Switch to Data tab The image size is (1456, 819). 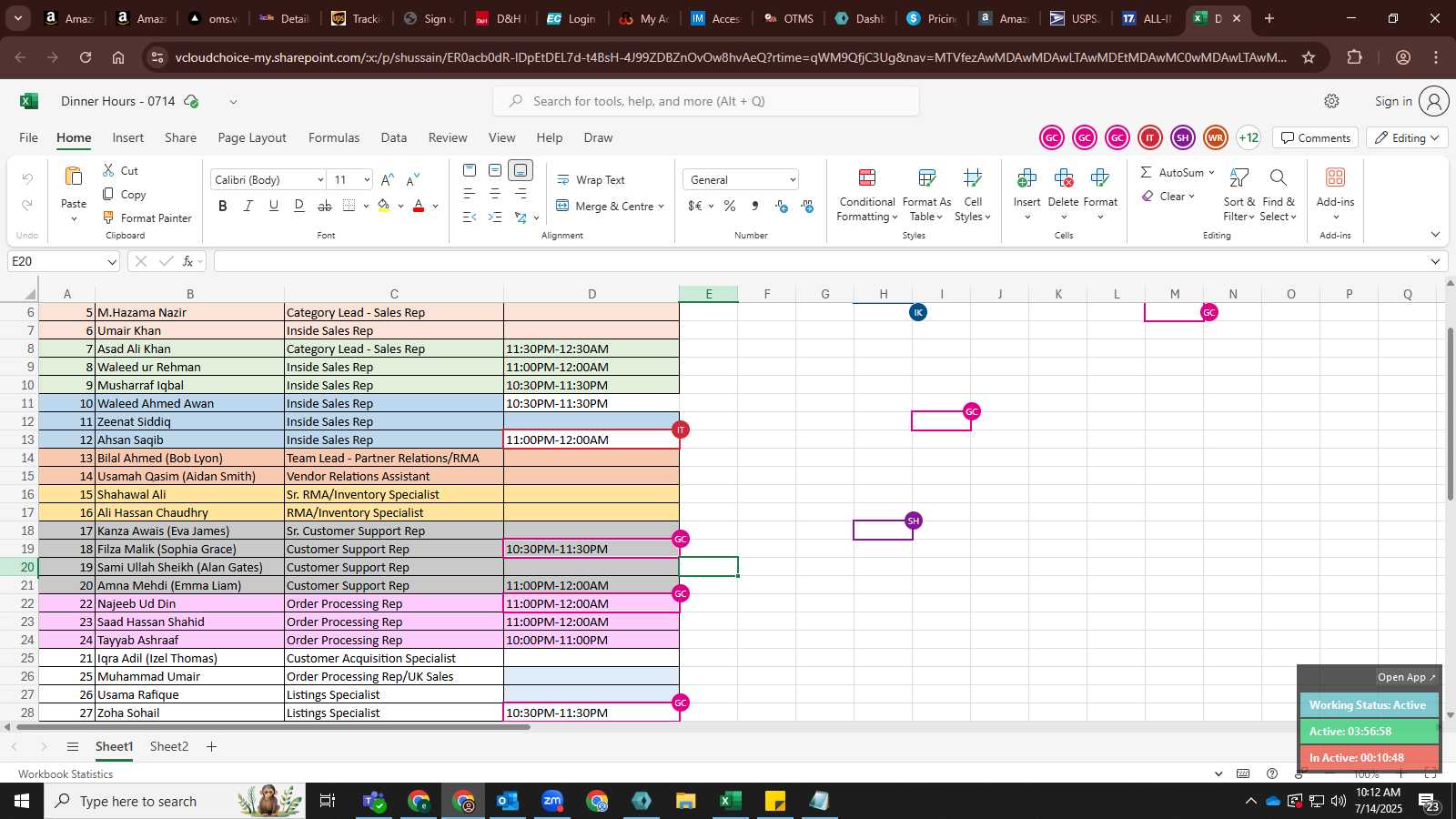[394, 137]
